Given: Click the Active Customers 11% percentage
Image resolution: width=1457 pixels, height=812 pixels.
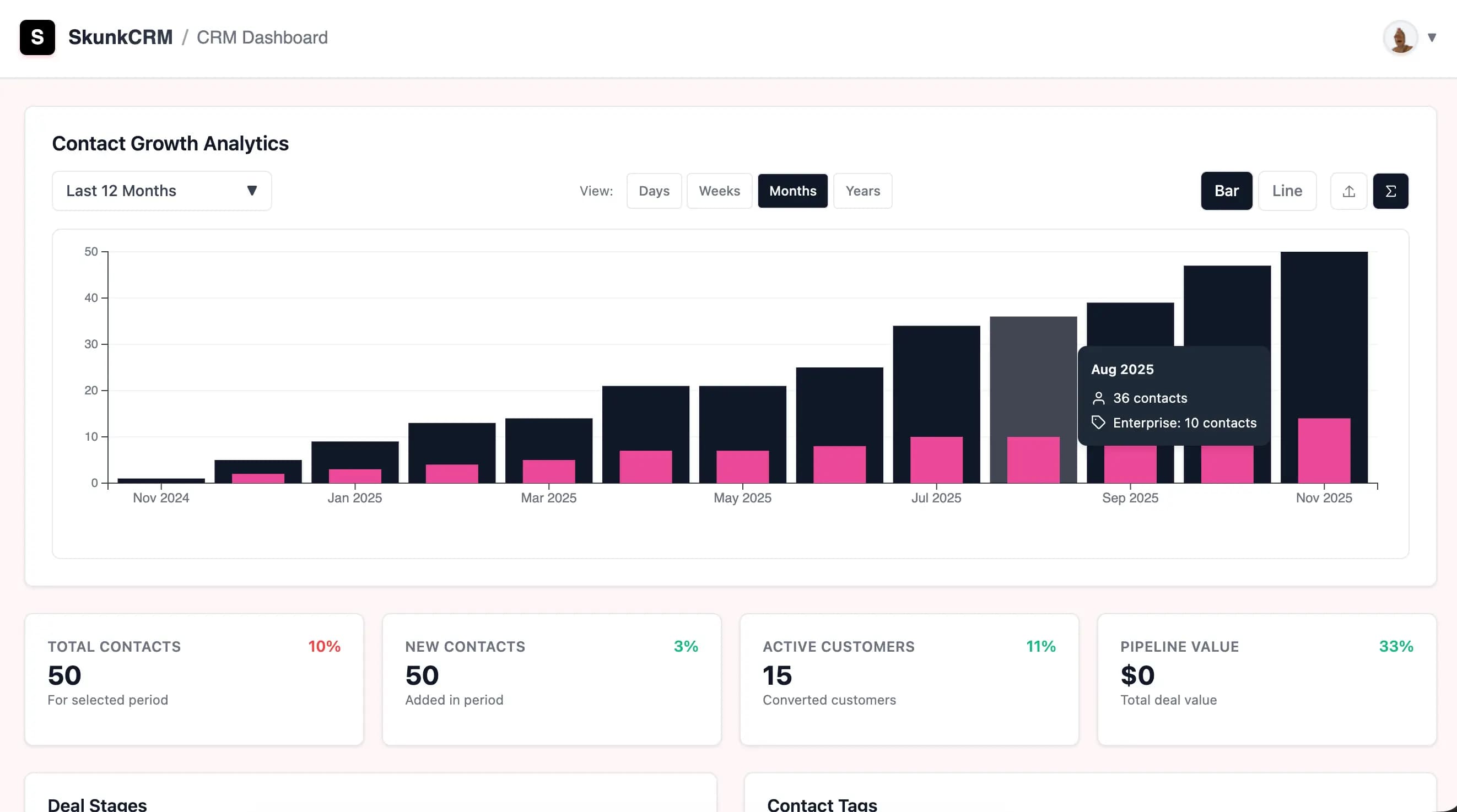Looking at the screenshot, I should click(x=1041, y=646).
